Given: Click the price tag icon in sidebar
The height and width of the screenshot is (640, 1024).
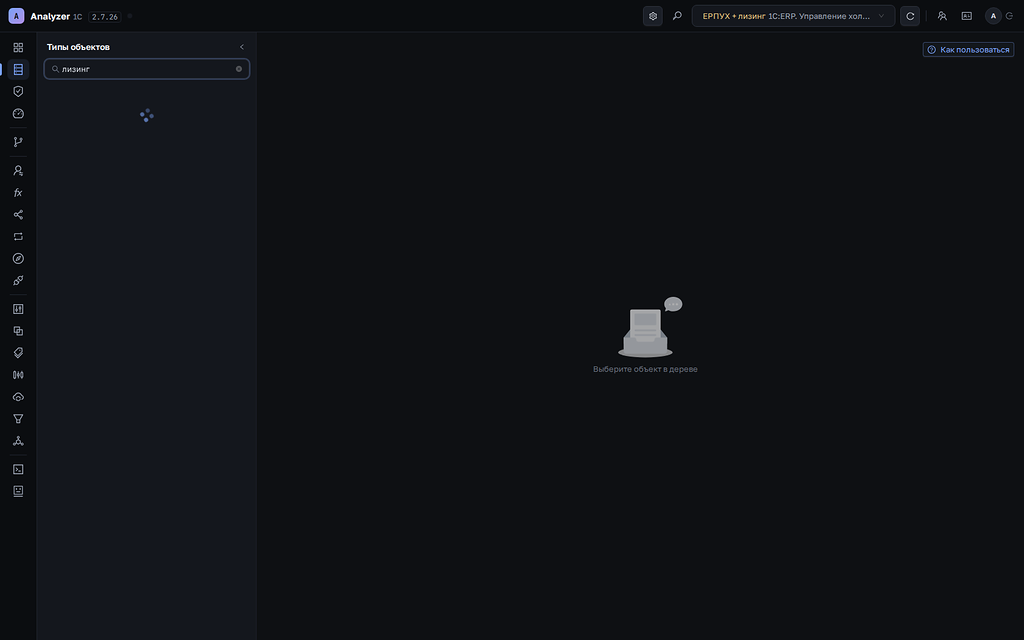Looking at the screenshot, I should pyautogui.click(x=18, y=353).
